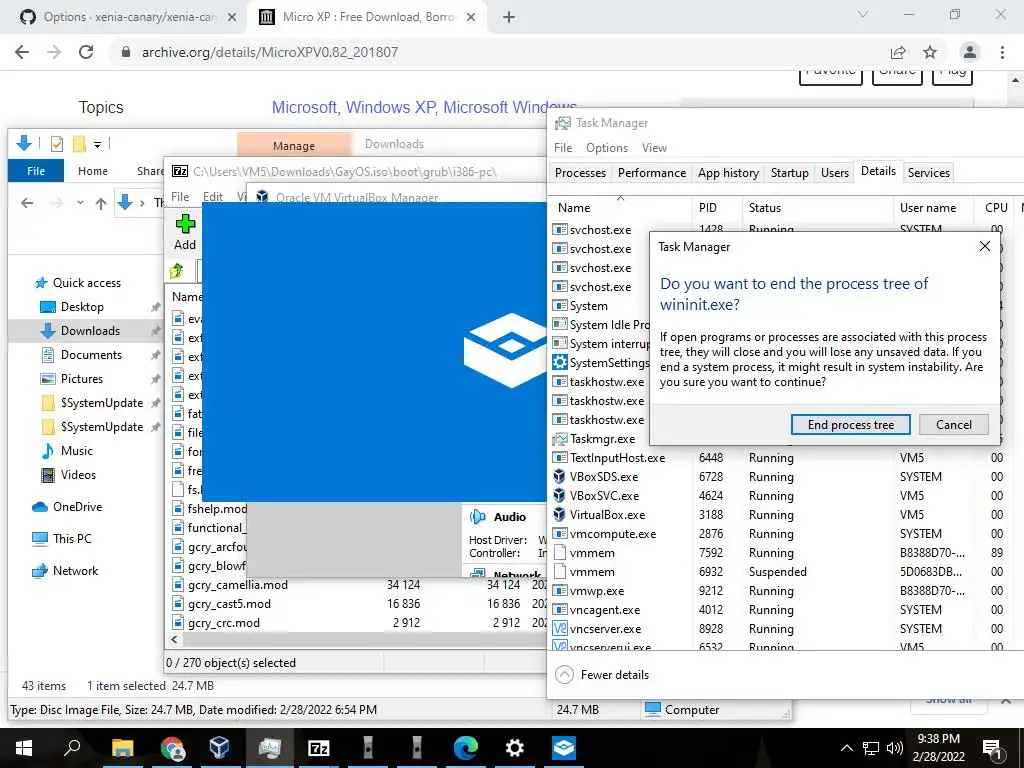Select Downloads in Explorer navigation pane
Viewport: 1024px width, 768px height.
click(x=90, y=331)
